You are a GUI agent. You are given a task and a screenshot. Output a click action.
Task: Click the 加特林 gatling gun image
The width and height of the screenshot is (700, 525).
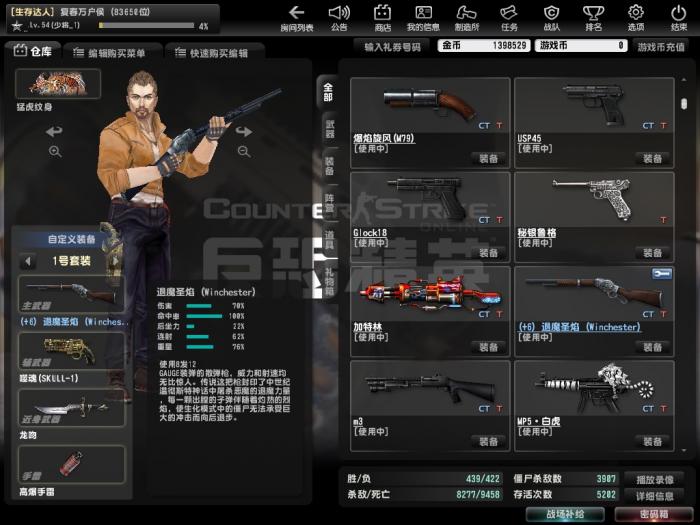[430, 294]
